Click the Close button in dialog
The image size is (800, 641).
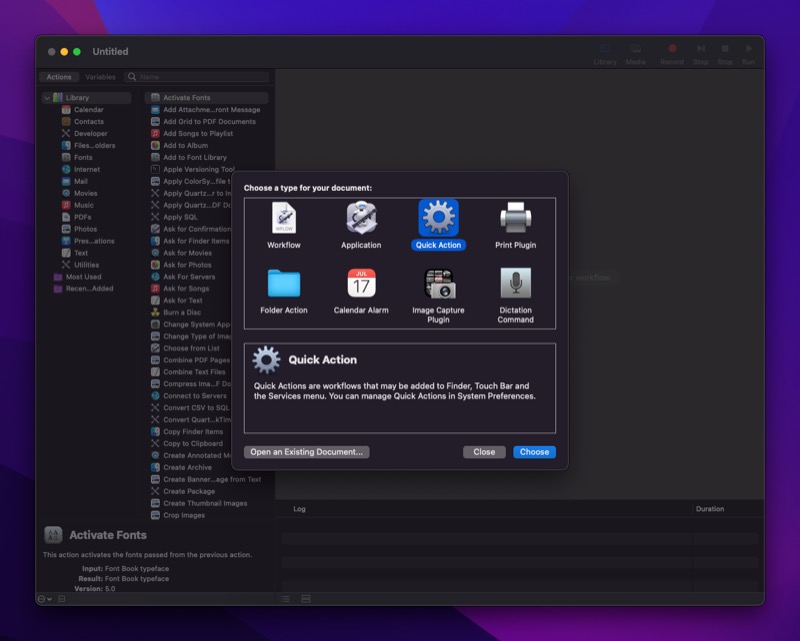(x=484, y=452)
